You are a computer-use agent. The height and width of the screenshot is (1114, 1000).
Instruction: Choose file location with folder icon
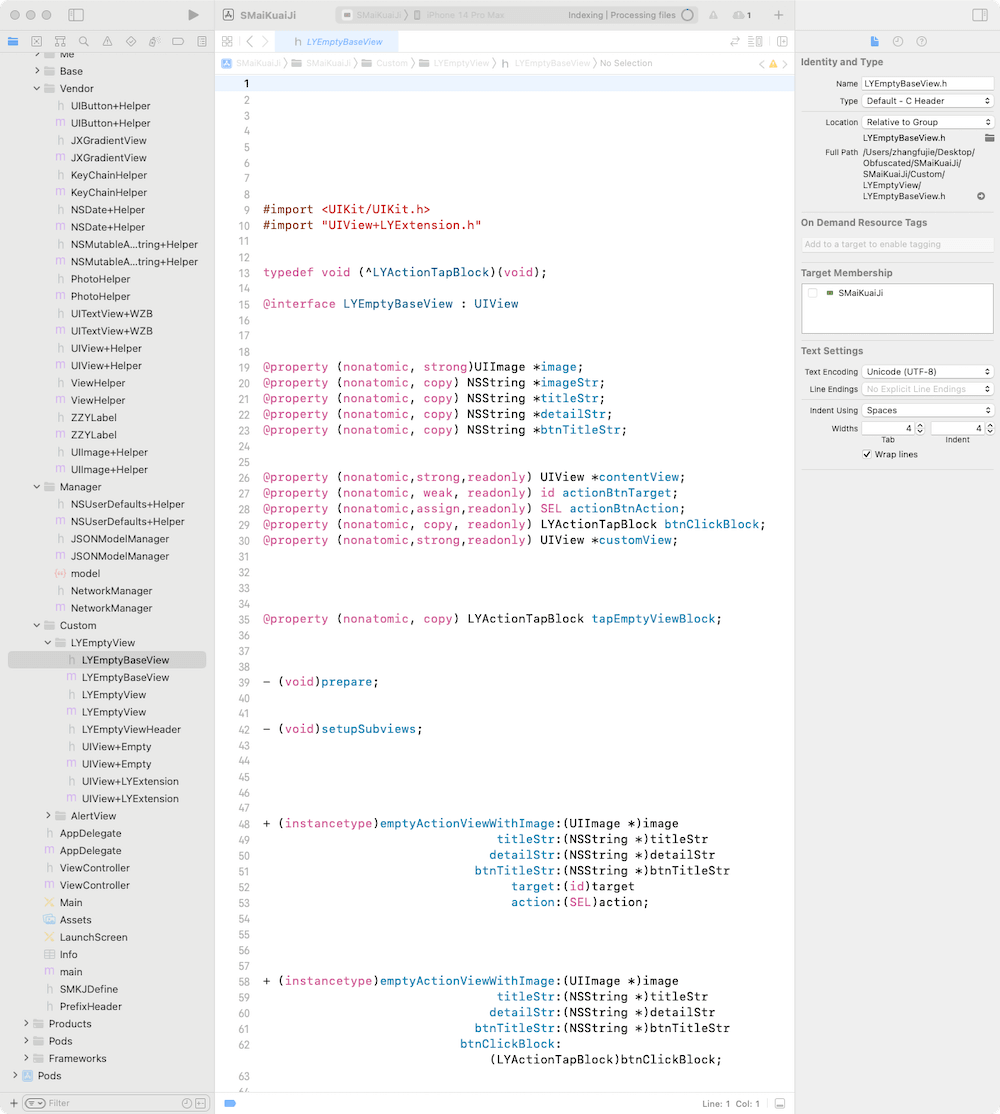point(989,138)
